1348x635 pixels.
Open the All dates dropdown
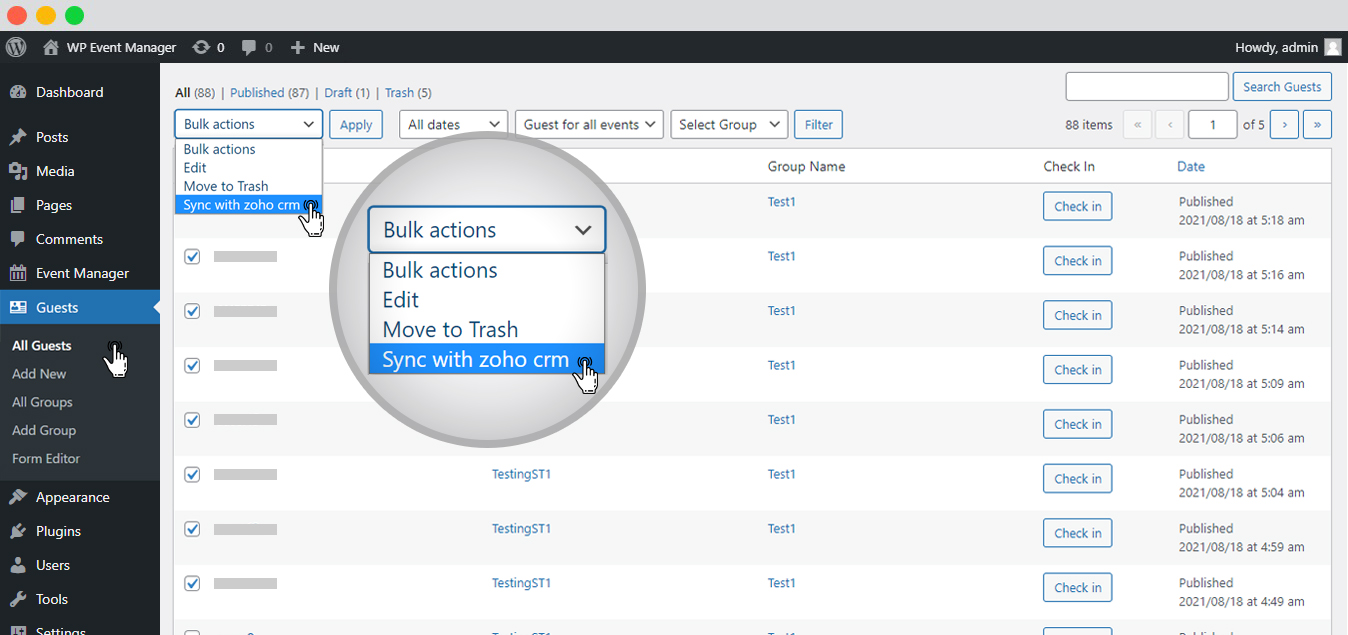tap(454, 124)
